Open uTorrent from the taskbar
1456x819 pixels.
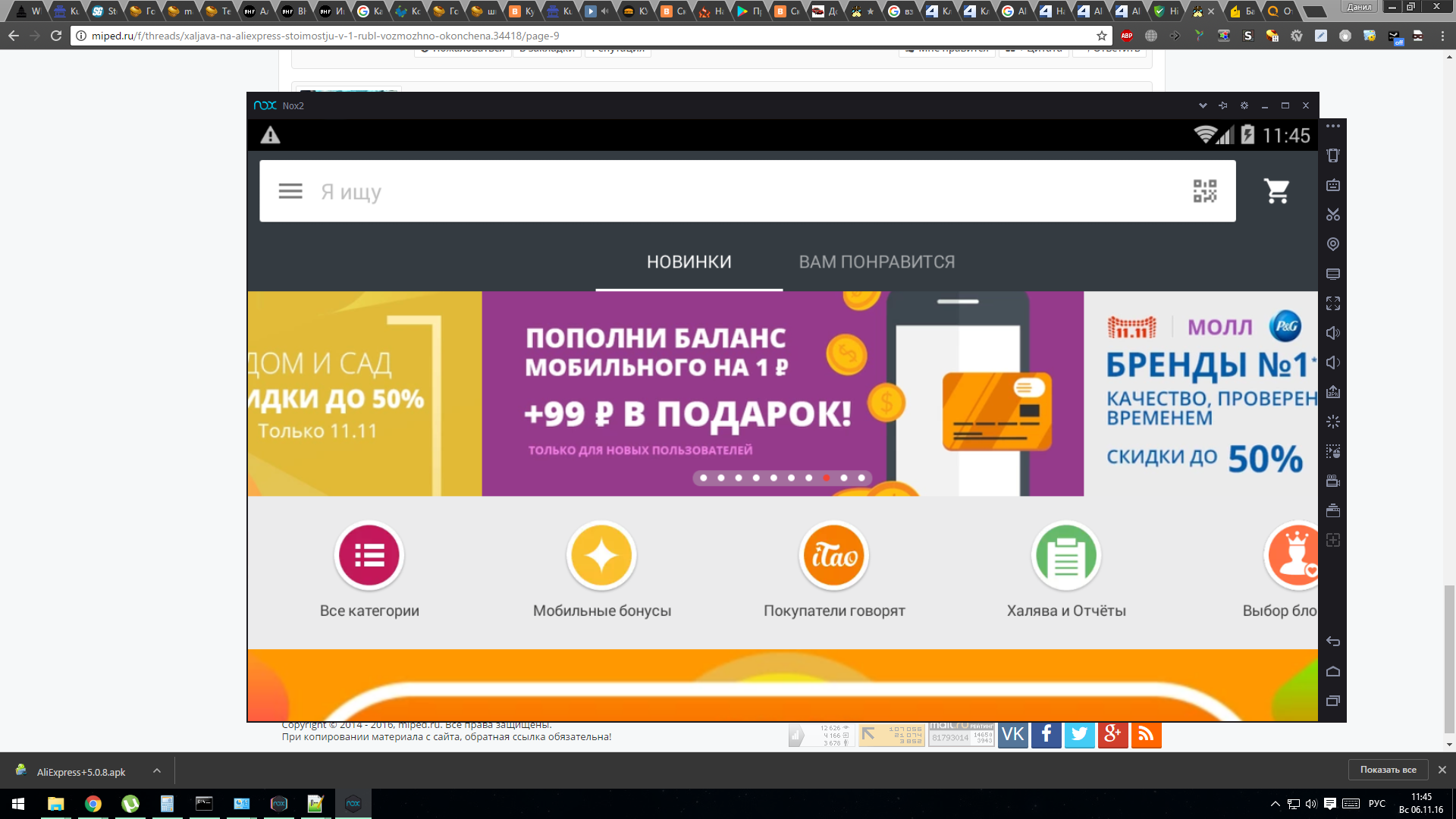tap(130, 804)
